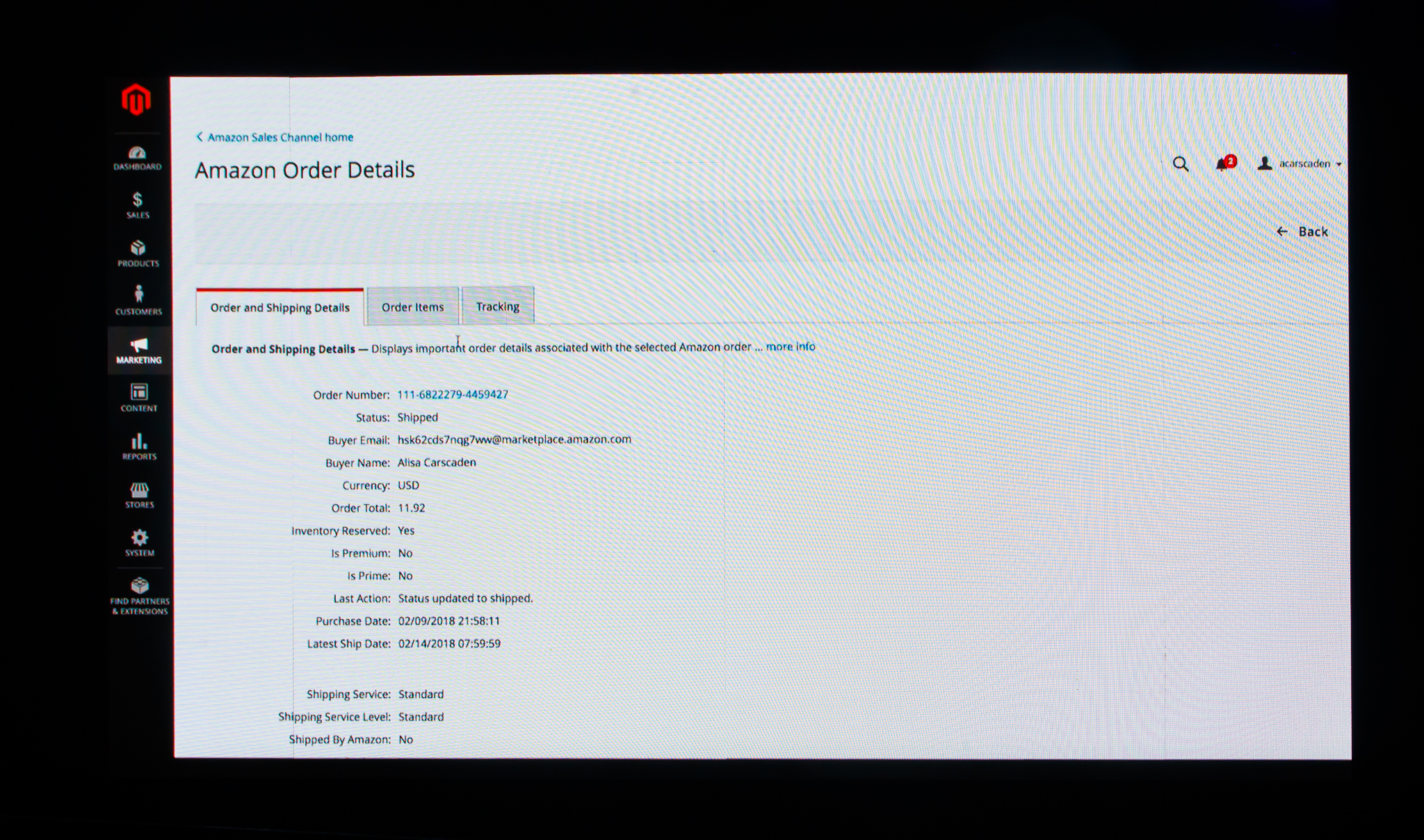Click Shipped By Amazon value No
1424x840 pixels.
[x=406, y=740]
